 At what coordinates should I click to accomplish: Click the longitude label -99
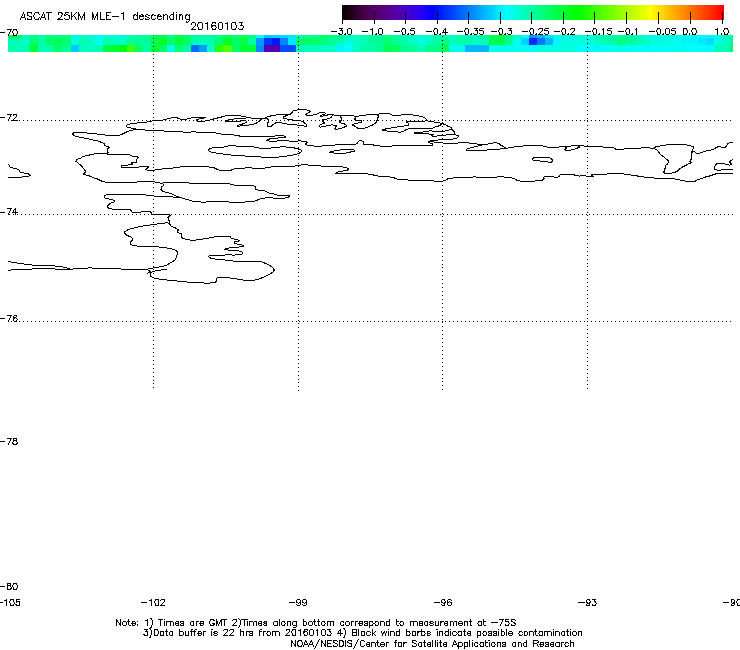click(298, 602)
